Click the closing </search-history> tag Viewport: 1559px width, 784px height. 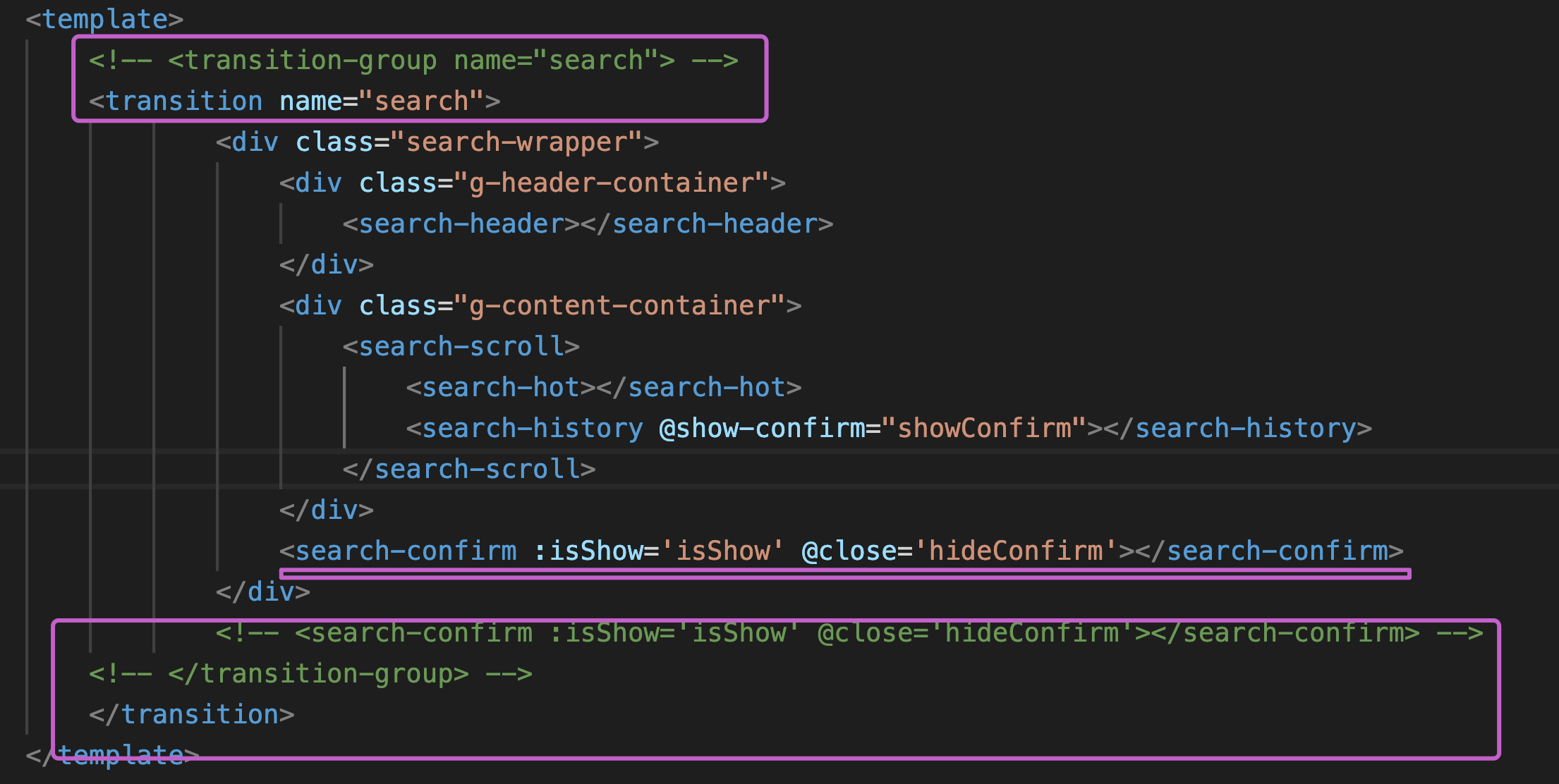1237,428
